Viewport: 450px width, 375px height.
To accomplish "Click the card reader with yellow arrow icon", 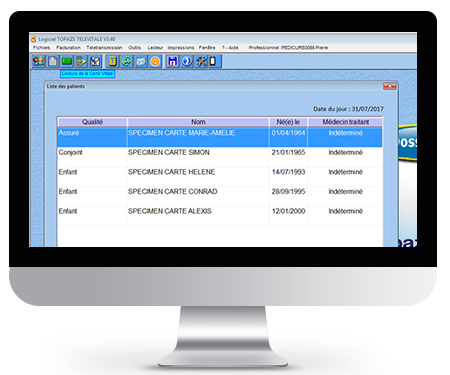I will click(81, 61).
